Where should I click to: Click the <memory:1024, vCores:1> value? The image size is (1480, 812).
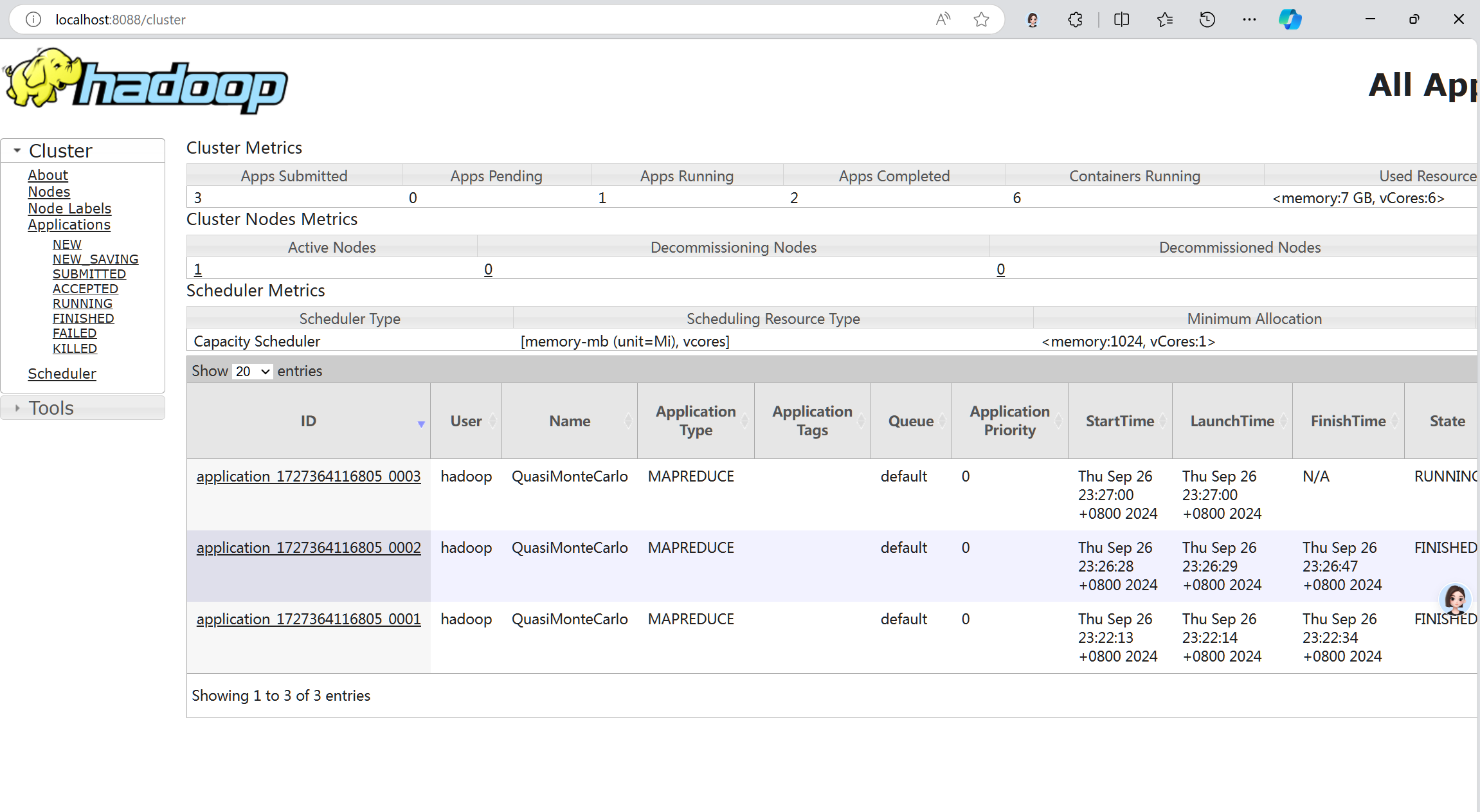[1128, 341]
